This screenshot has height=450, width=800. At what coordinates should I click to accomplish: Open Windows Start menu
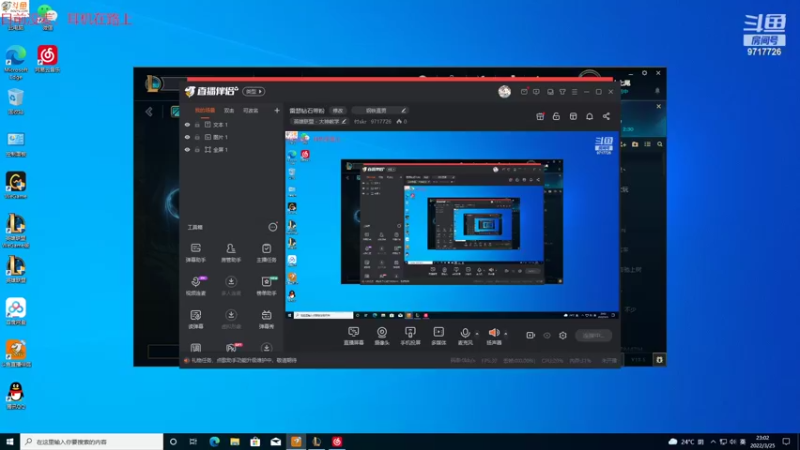click(10, 441)
